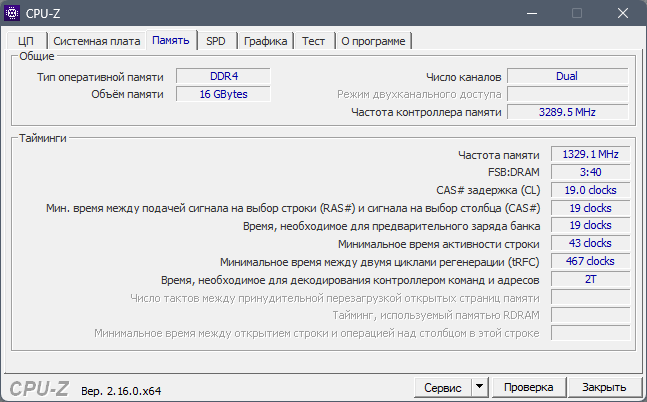Image resolution: width=647 pixels, height=402 pixels.
Task: Open the Графика tab
Action: click(265, 41)
